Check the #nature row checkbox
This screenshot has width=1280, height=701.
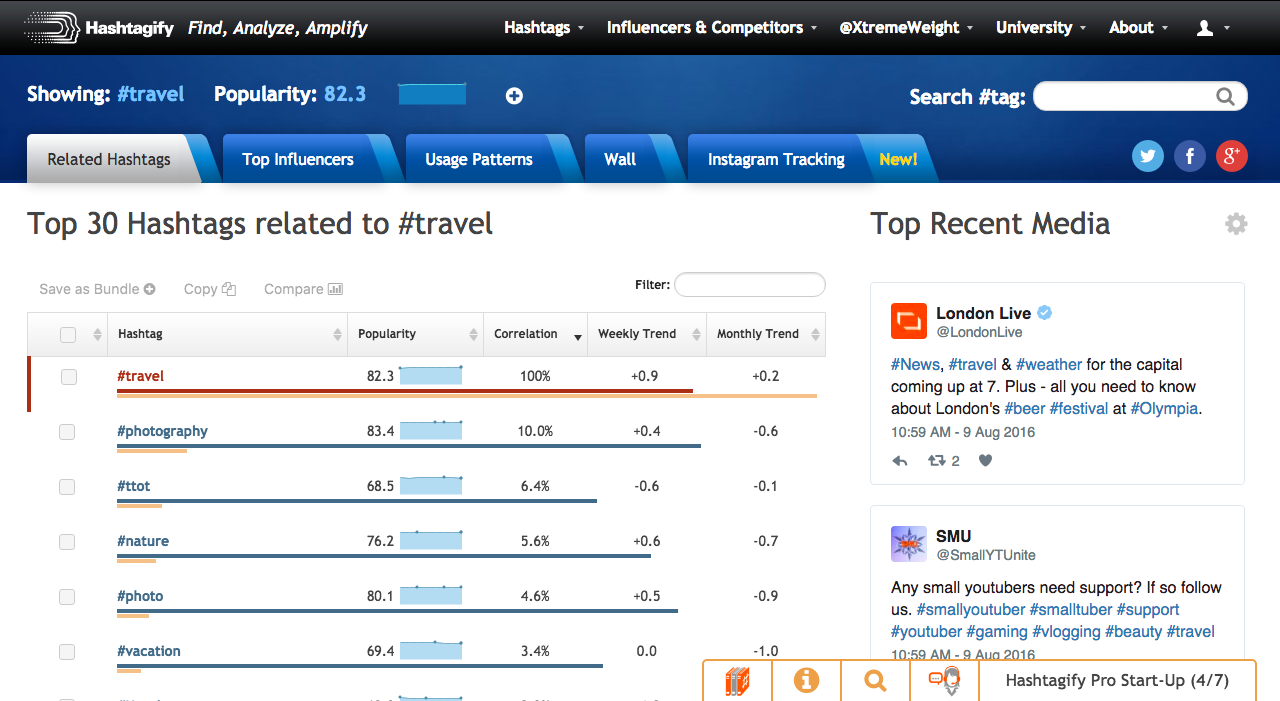click(x=67, y=542)
